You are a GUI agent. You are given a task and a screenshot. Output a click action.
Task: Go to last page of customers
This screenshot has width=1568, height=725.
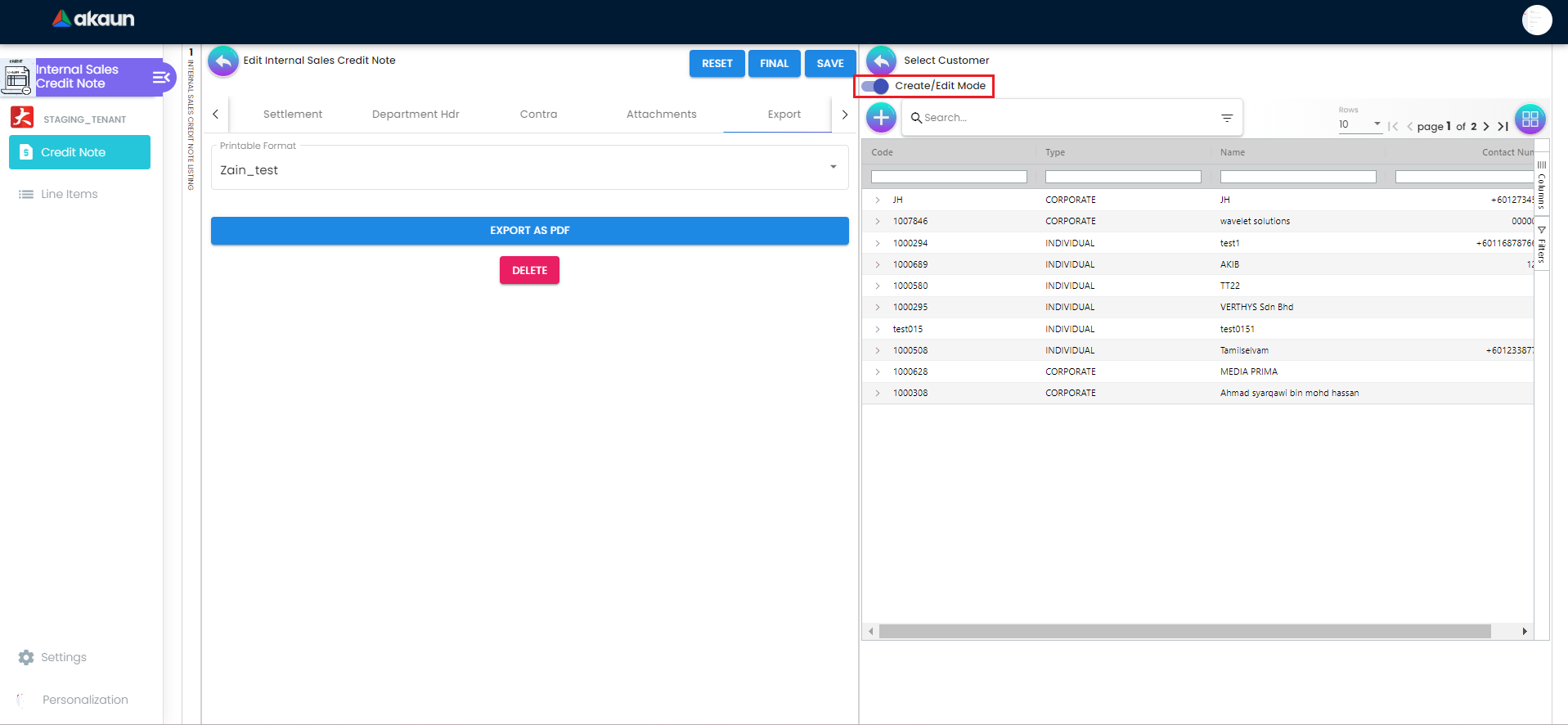point(1503,126)
